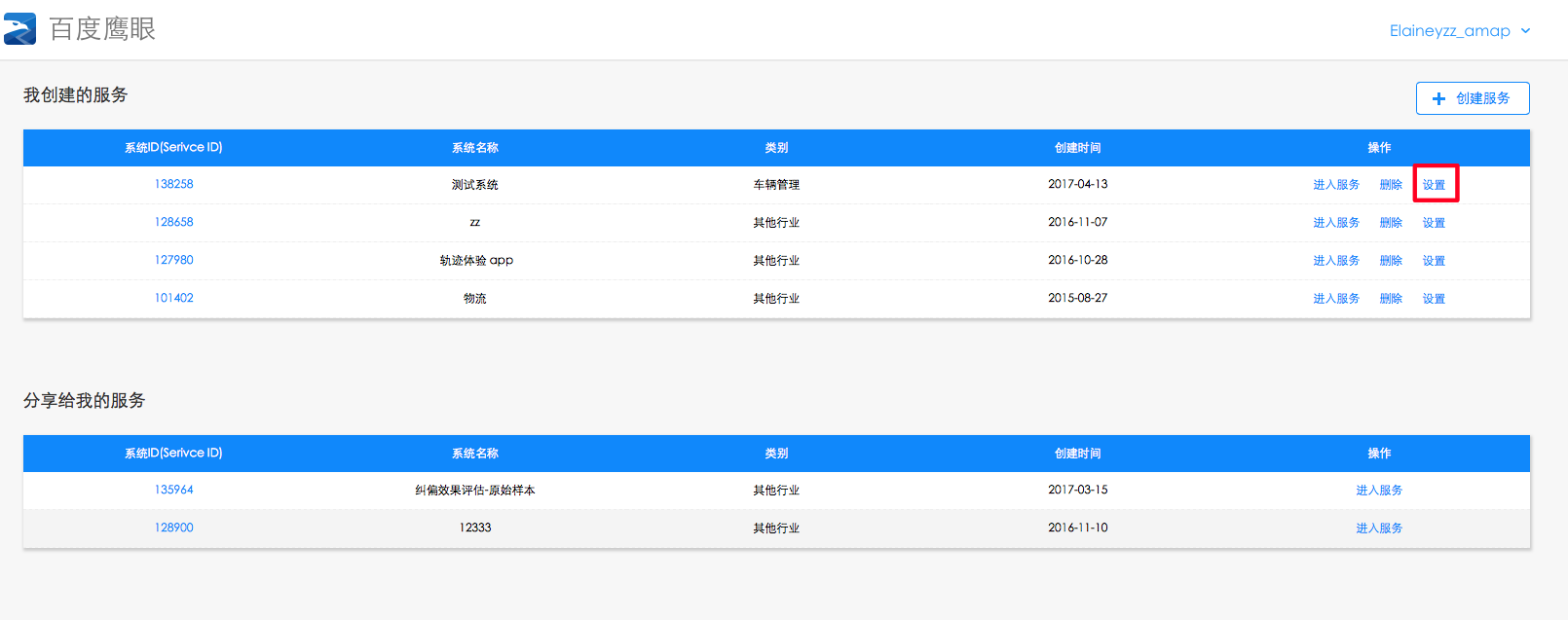Open service ID 101402
The width and height of the screenshot is (1568, 620).
173,298
